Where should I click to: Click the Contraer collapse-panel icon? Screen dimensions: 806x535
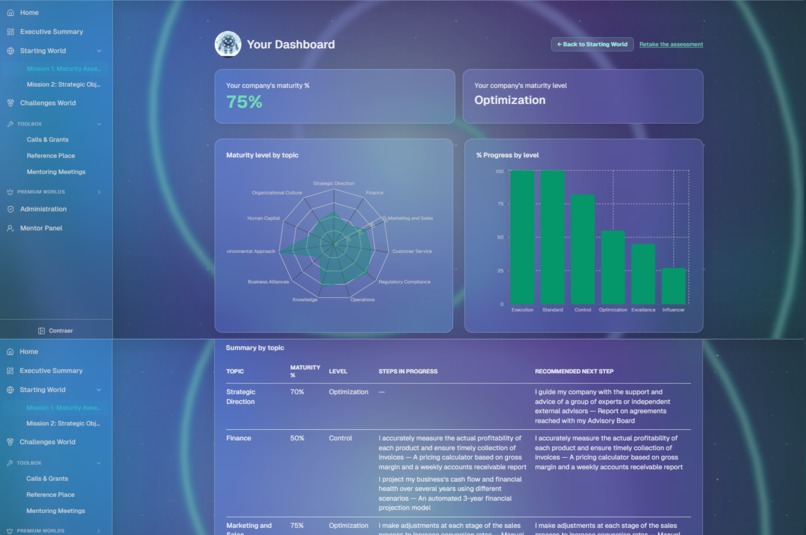tap(42, 331)
